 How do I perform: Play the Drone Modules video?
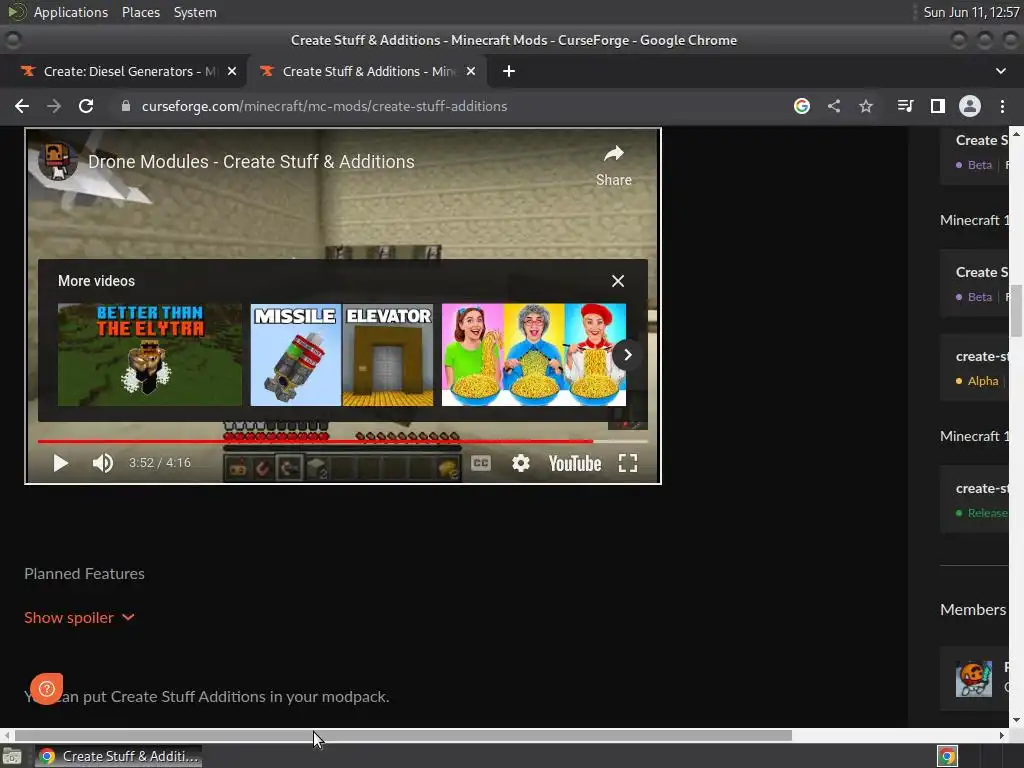click(60, 463)
